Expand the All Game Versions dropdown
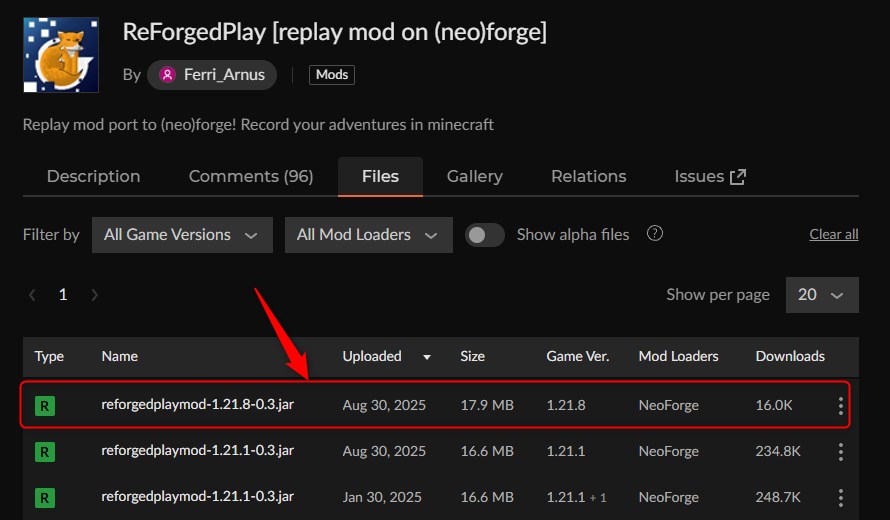Viewport: 890px width, 520px height. pos(182,235)
